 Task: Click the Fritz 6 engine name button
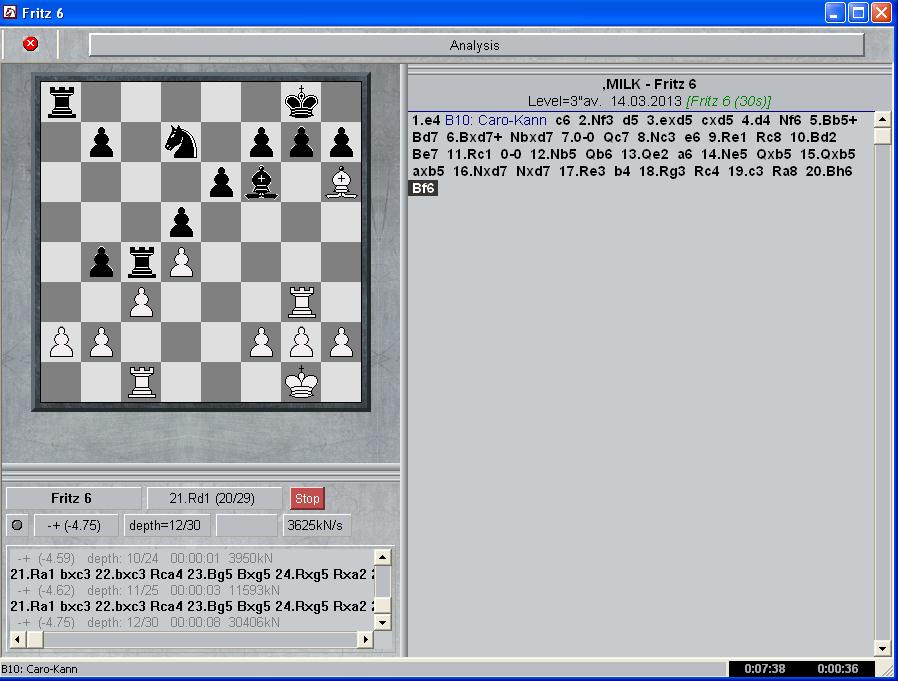tap(73, 498)
